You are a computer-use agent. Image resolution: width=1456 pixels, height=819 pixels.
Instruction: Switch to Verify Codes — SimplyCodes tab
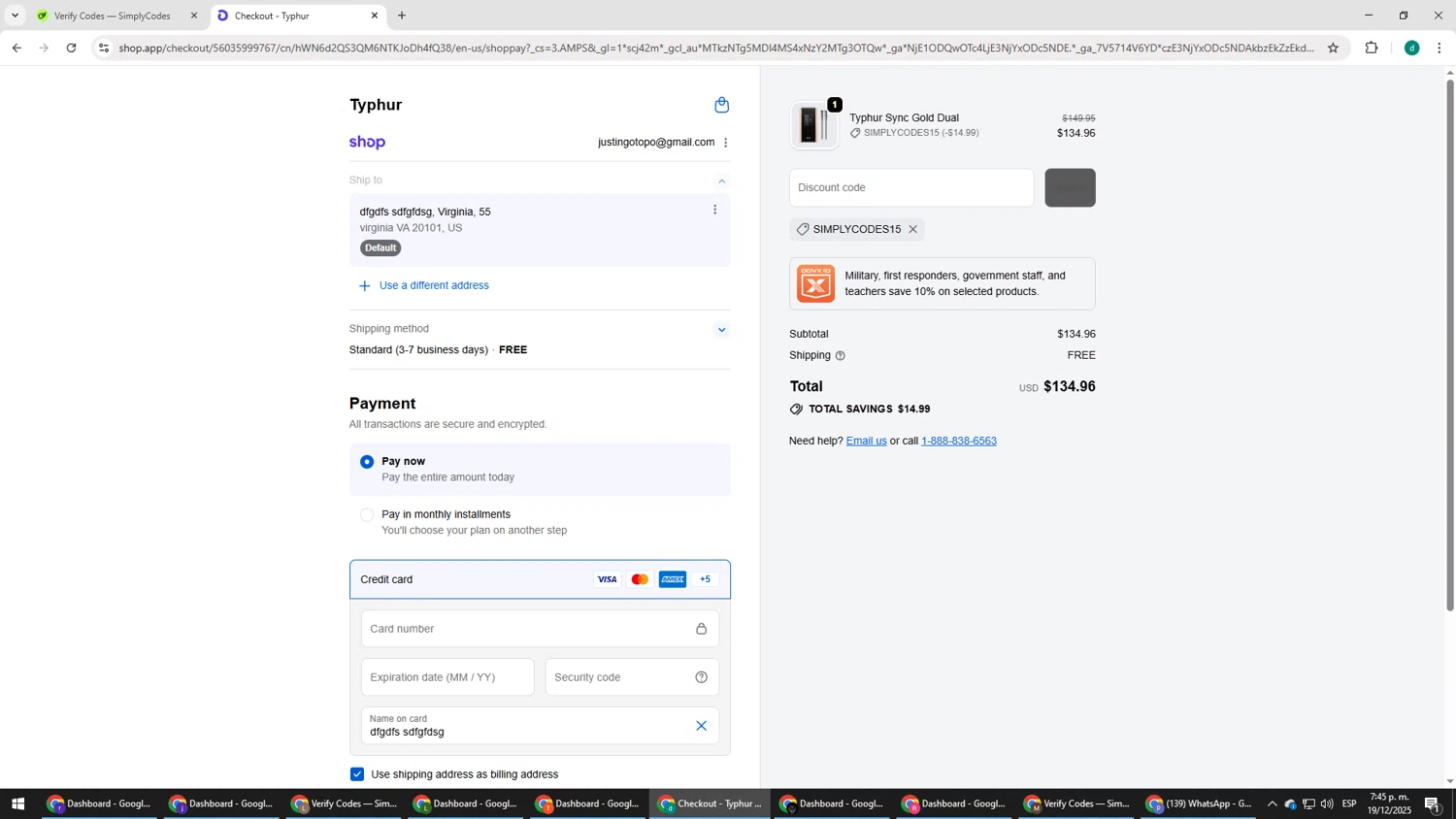[x=112, y=16]
